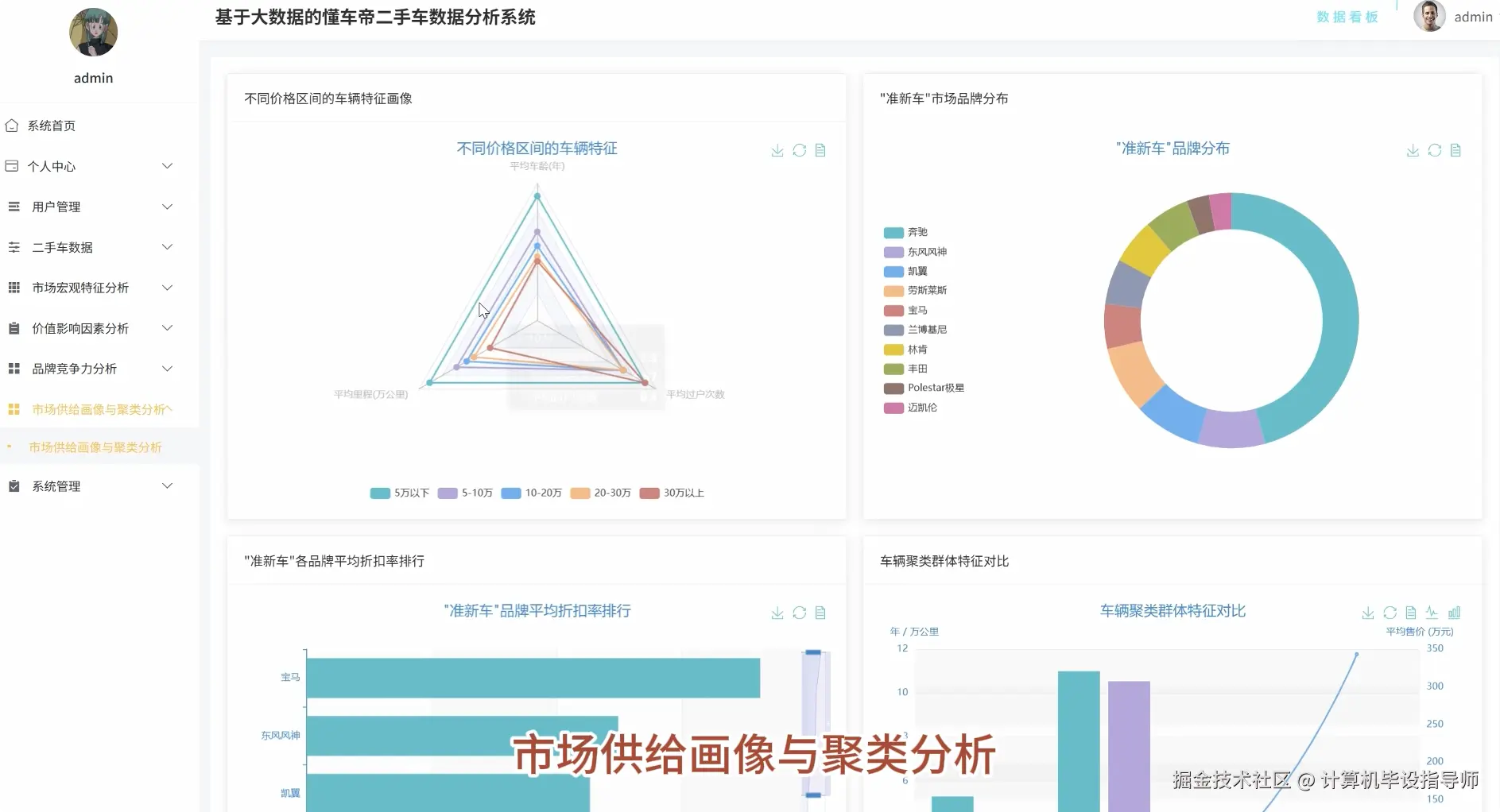Toggle Polestar极星 in the donut legend
Screen dimensions: 1500x812
pyautogui.click(x=924, y=389)
